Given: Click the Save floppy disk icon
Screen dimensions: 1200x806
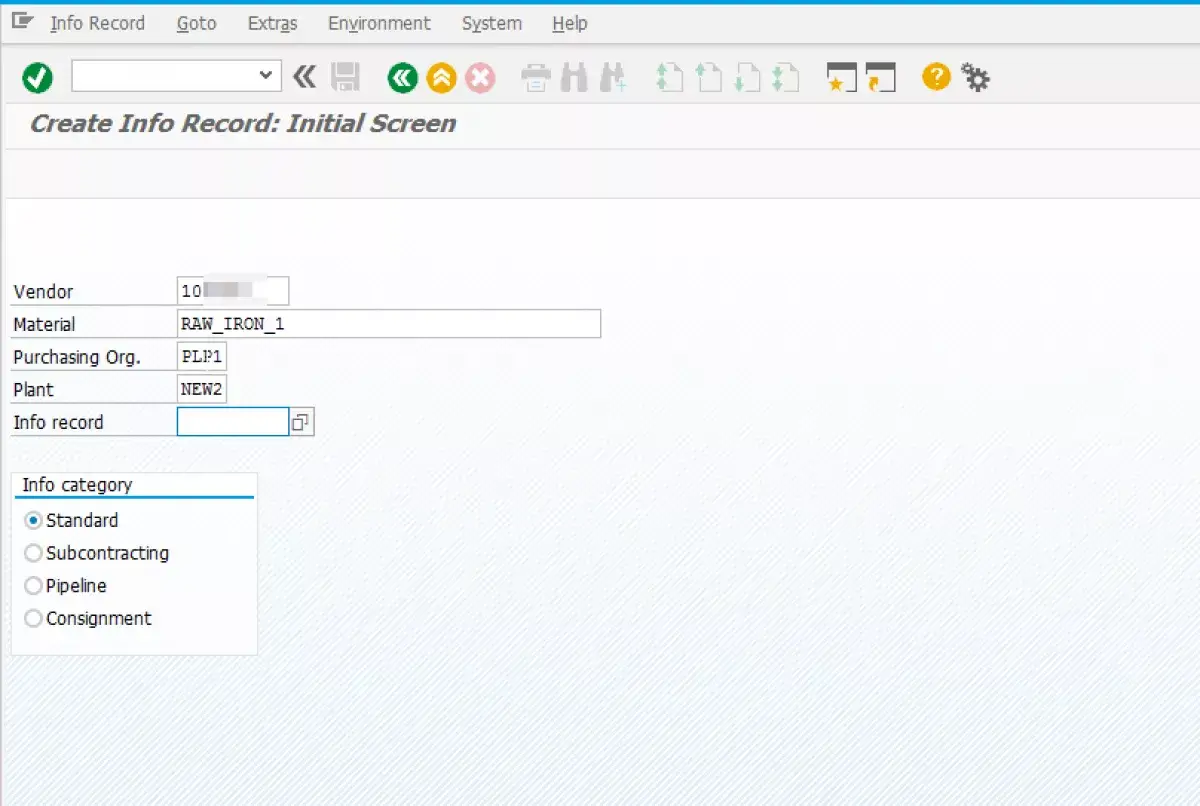Looking at the screenshot, I should pos(346,77).
